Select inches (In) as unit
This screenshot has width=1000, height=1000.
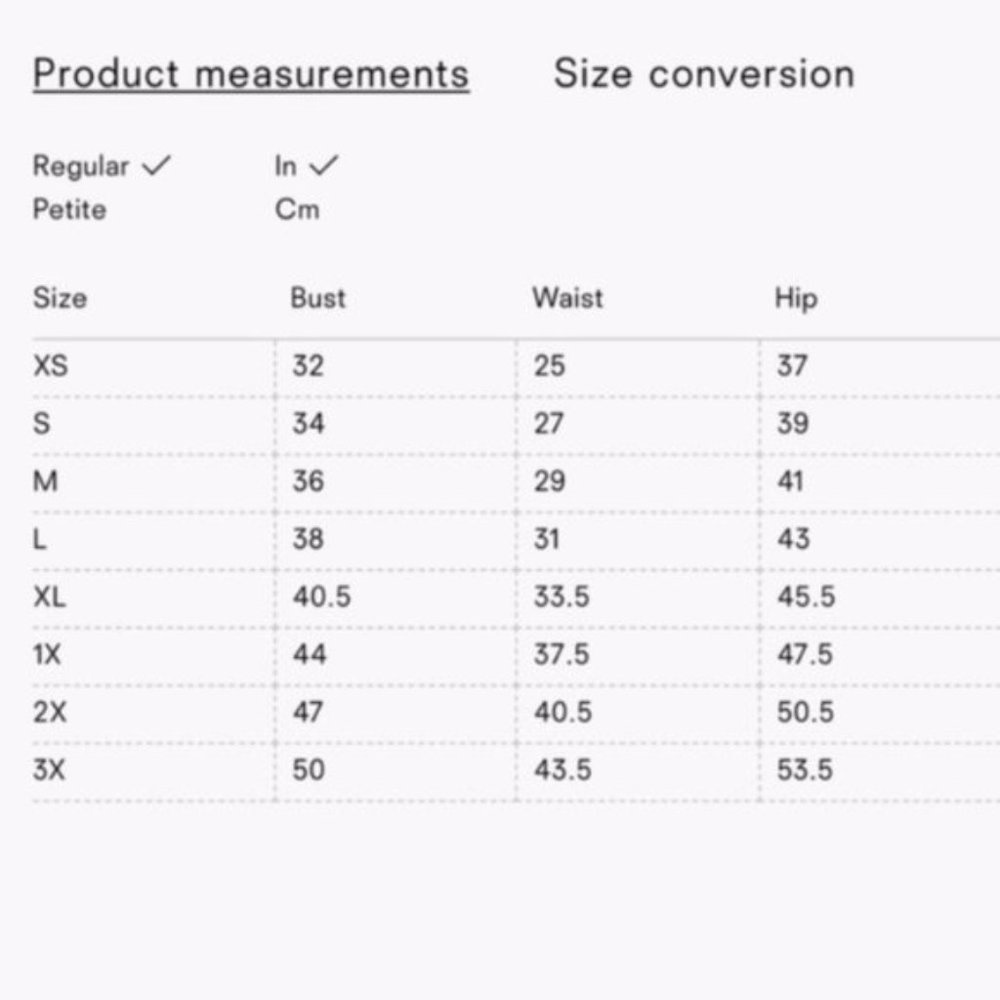(286, 166)
